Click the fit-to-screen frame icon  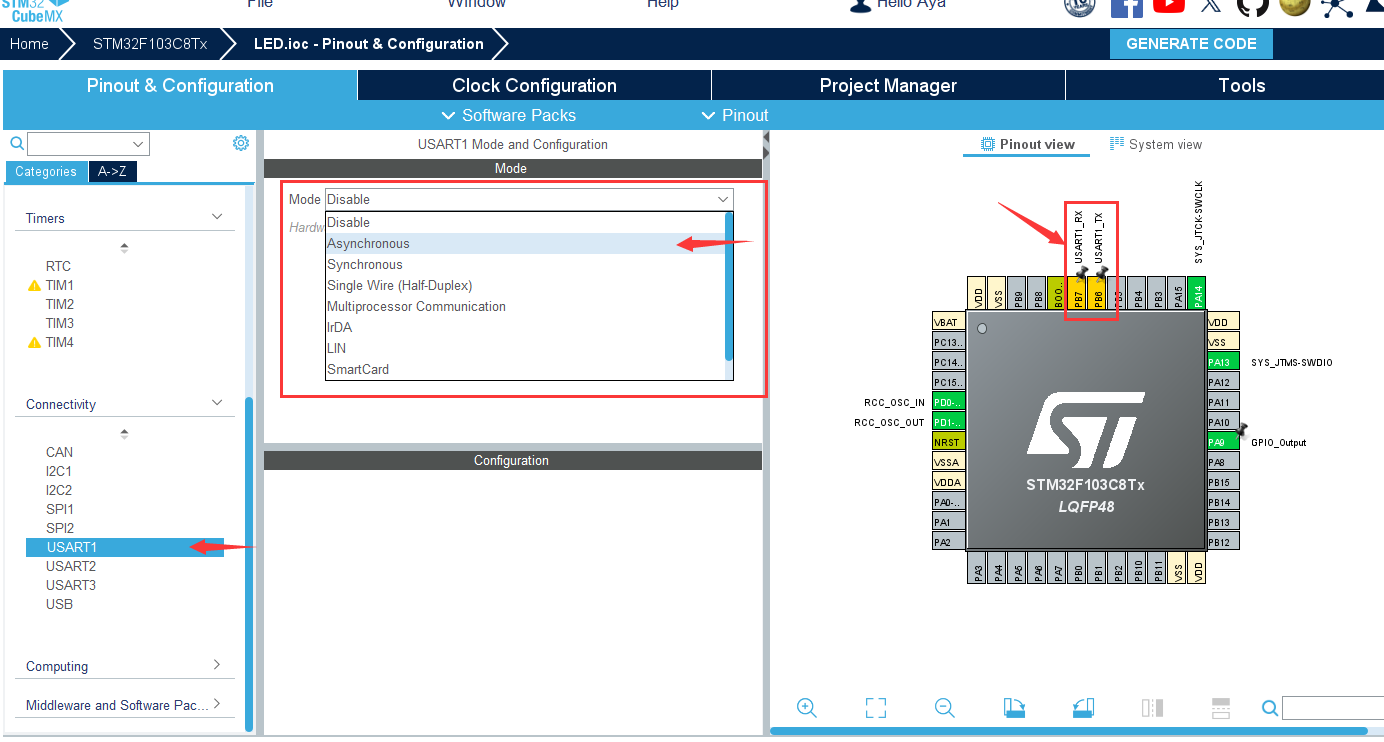coord(876,708)
